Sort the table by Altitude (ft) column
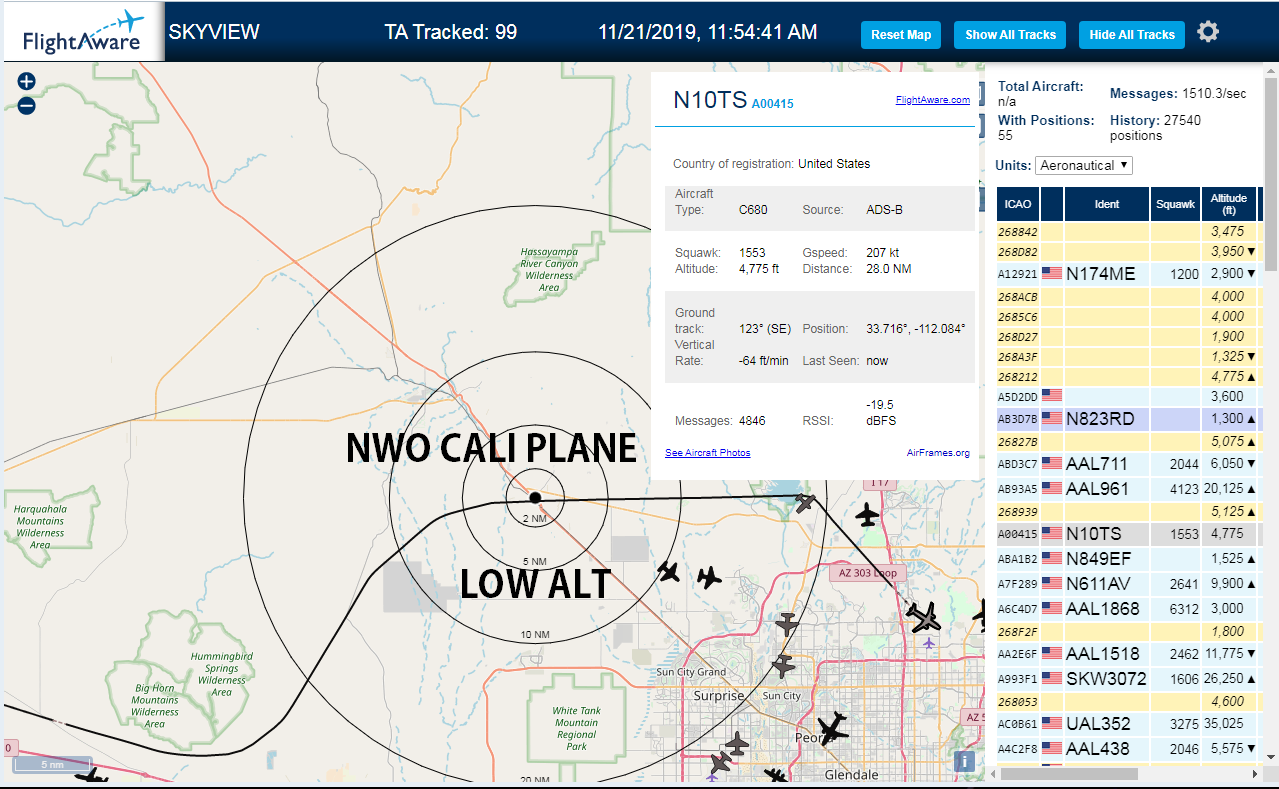The width and height of the screenshot is (1279, 789). (x=1228, y=204)
